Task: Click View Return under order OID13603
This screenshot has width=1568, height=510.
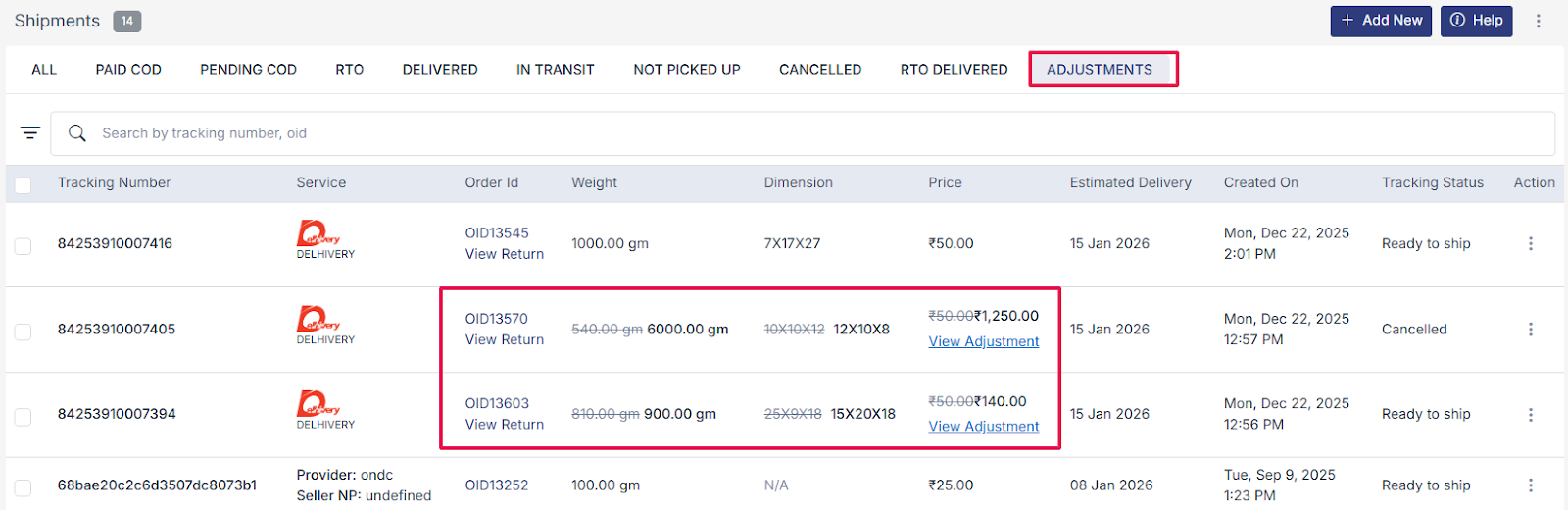Action: (x=504, y=425)
